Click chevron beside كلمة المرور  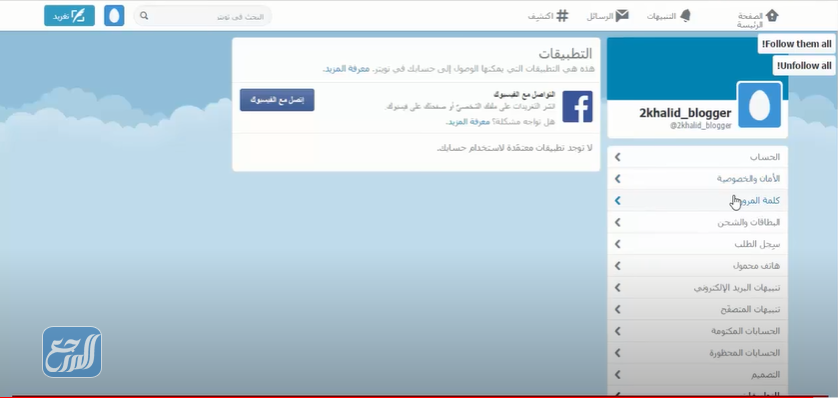tap(617, 200)
